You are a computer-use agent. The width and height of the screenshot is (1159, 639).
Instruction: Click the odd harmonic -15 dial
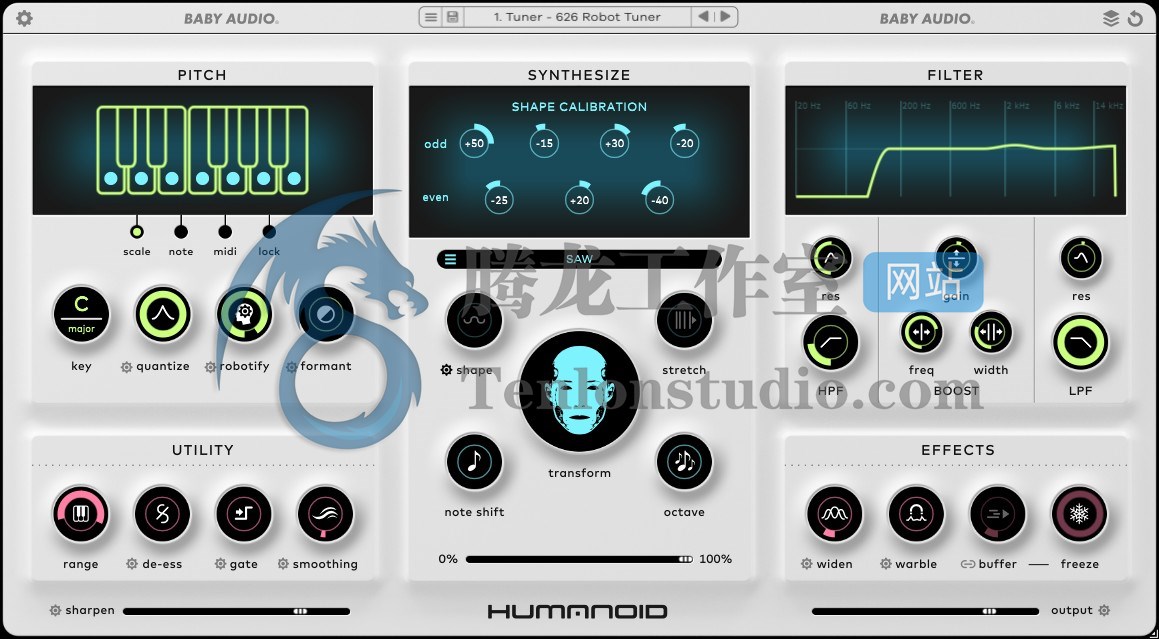(x=544, y=143)
